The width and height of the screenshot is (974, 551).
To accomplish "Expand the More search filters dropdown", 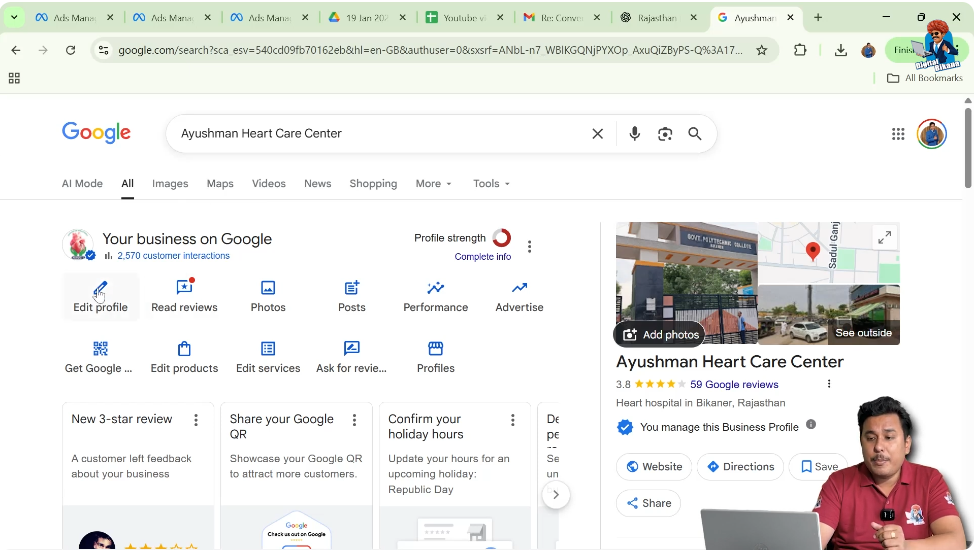I will click(434, 184).
